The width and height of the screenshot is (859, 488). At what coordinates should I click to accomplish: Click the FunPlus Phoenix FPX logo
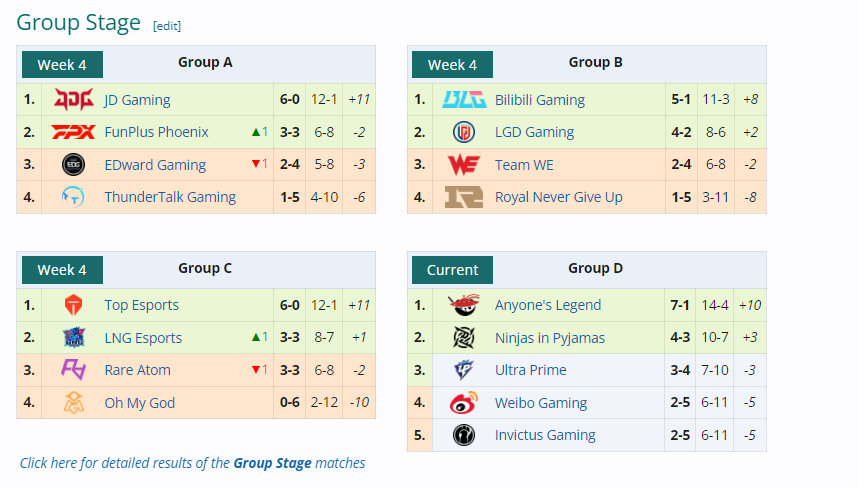coord(73,132)
